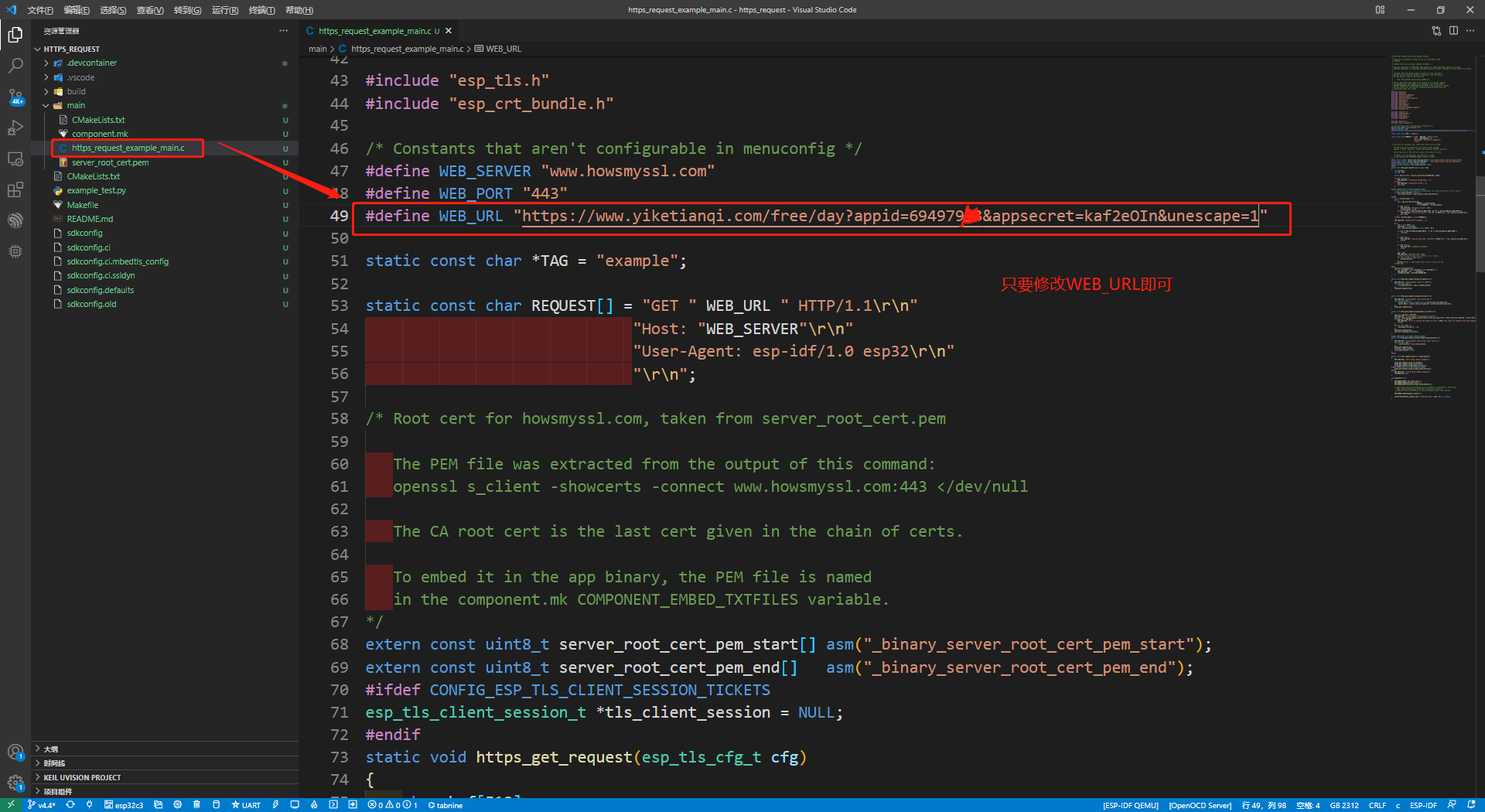Screen dimensions: 1485x812
Task: Click the v4.4* git branch in the status bar
Action: pos(42,805)
